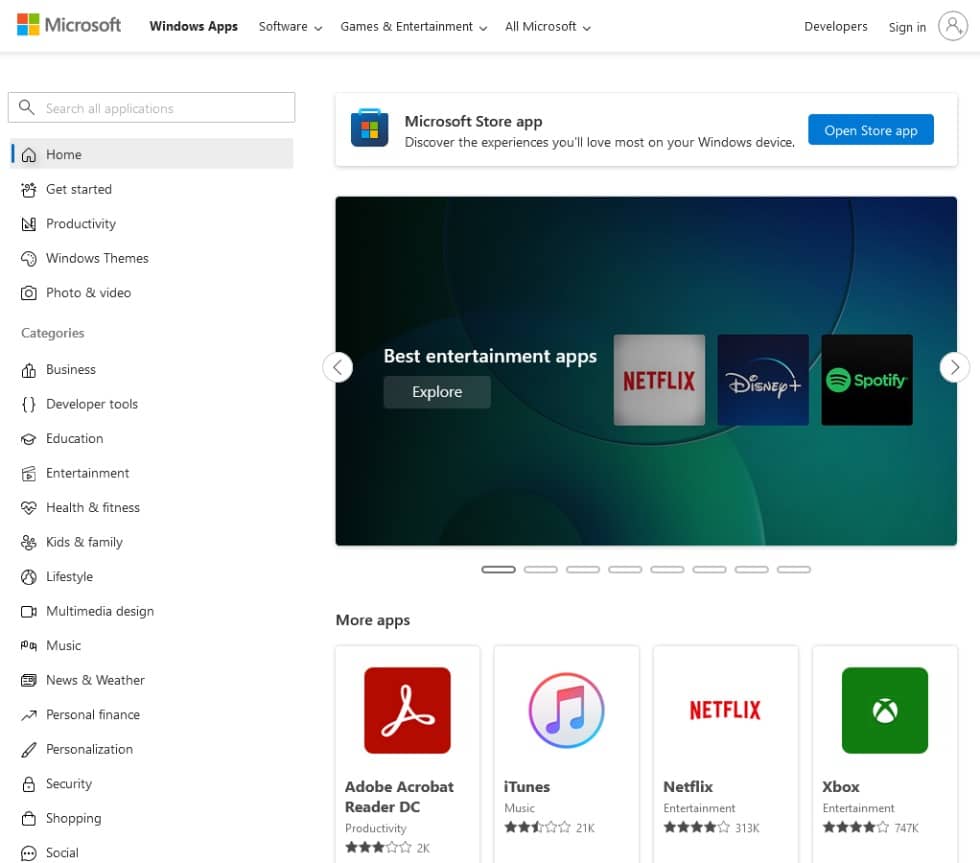This screenshot has height=863, width=980.
Task: Open the iTunes app card
Action: pyautogui.click(x=566, y=754)
